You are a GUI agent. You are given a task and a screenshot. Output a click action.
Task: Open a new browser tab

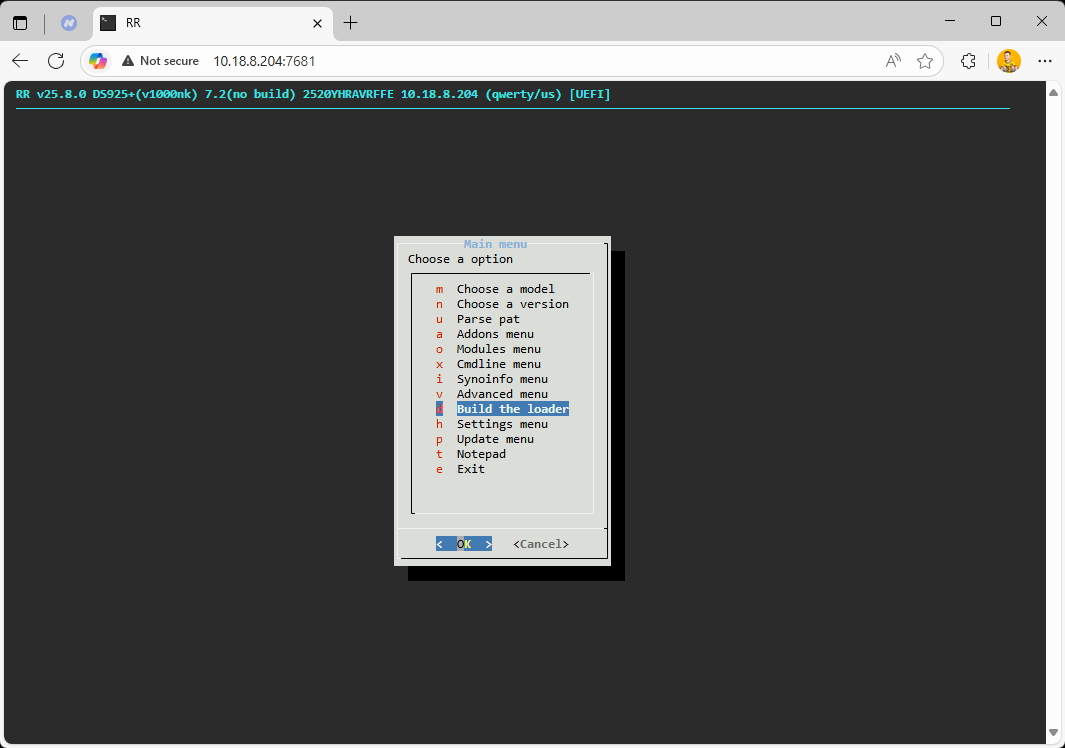350,23
